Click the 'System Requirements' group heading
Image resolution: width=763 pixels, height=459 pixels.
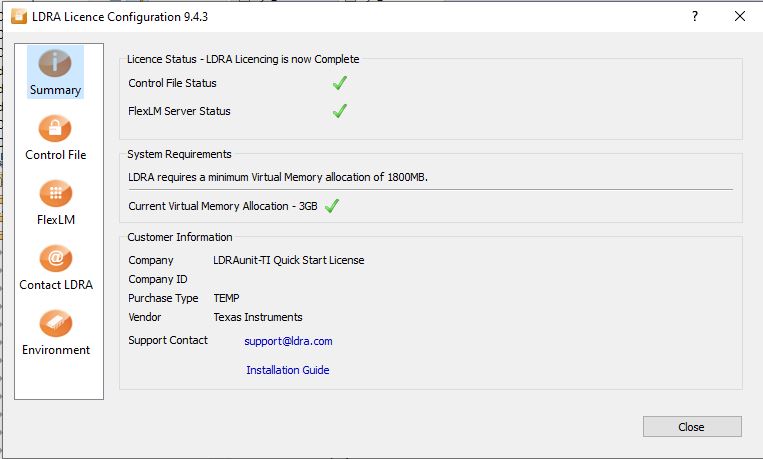pos(179,154)
